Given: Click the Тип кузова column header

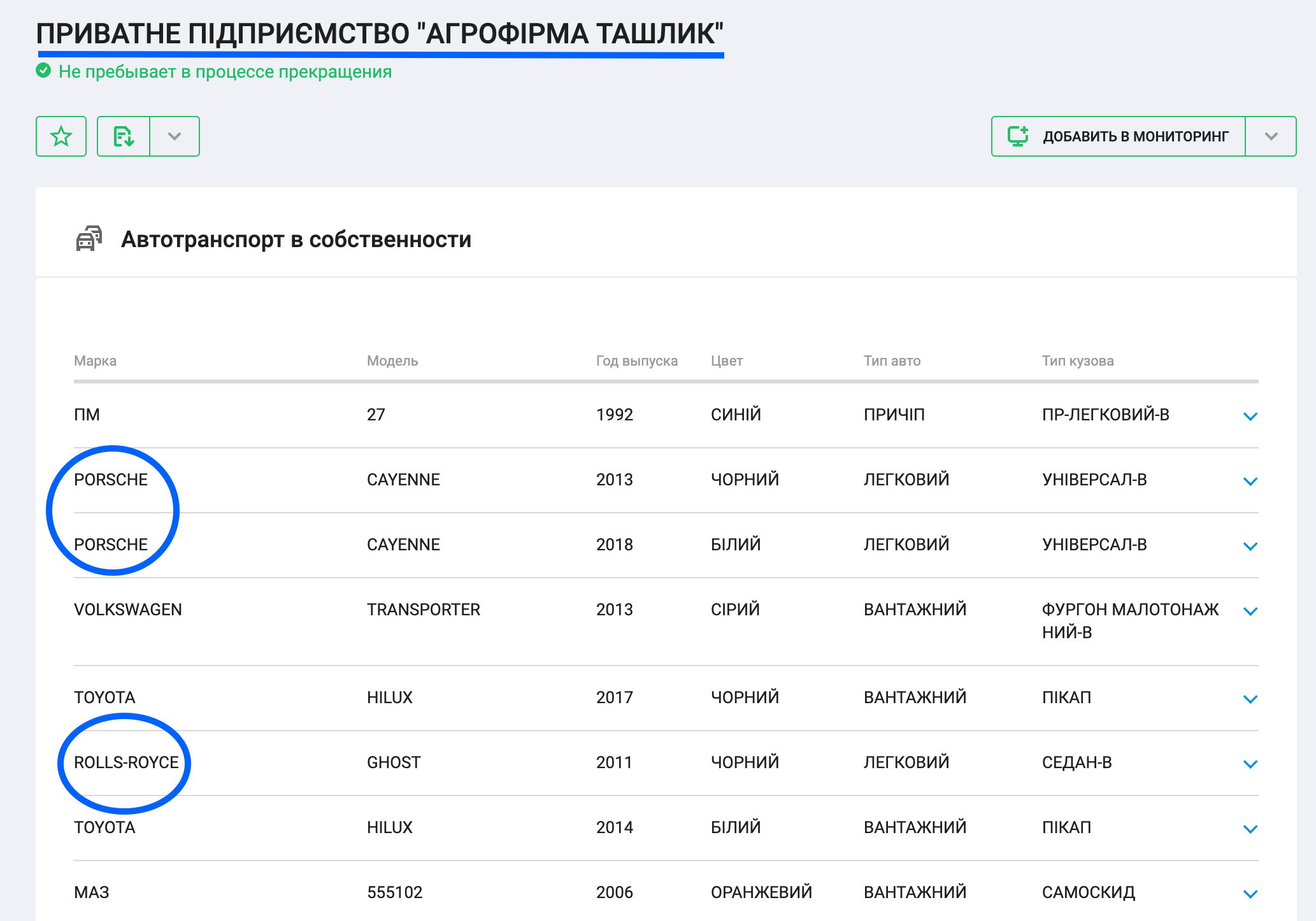Looking at the screenshot, I should [x=1077, y=361].
